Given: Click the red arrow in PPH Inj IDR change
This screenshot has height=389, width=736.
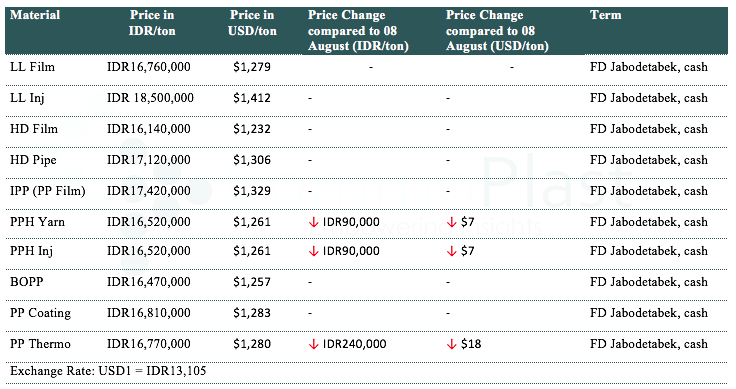Looking at the screenshot, I should coord(314,252).
